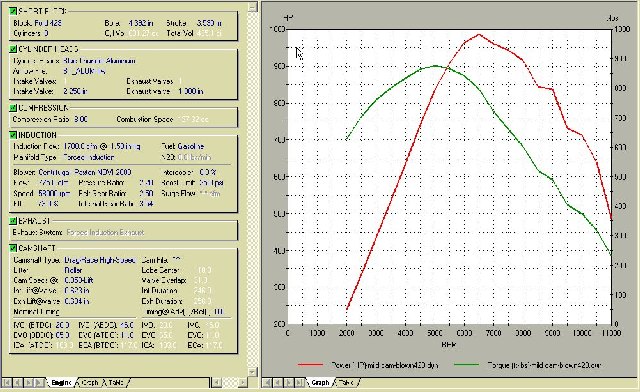This screenshot has width=640, height=392.
Task: Click the red Power legend line
Action: [x=310, y=365]
